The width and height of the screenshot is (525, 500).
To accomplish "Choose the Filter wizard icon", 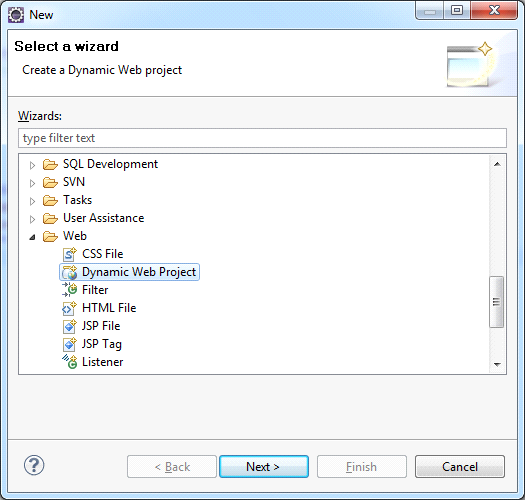I will coord(70,290).
